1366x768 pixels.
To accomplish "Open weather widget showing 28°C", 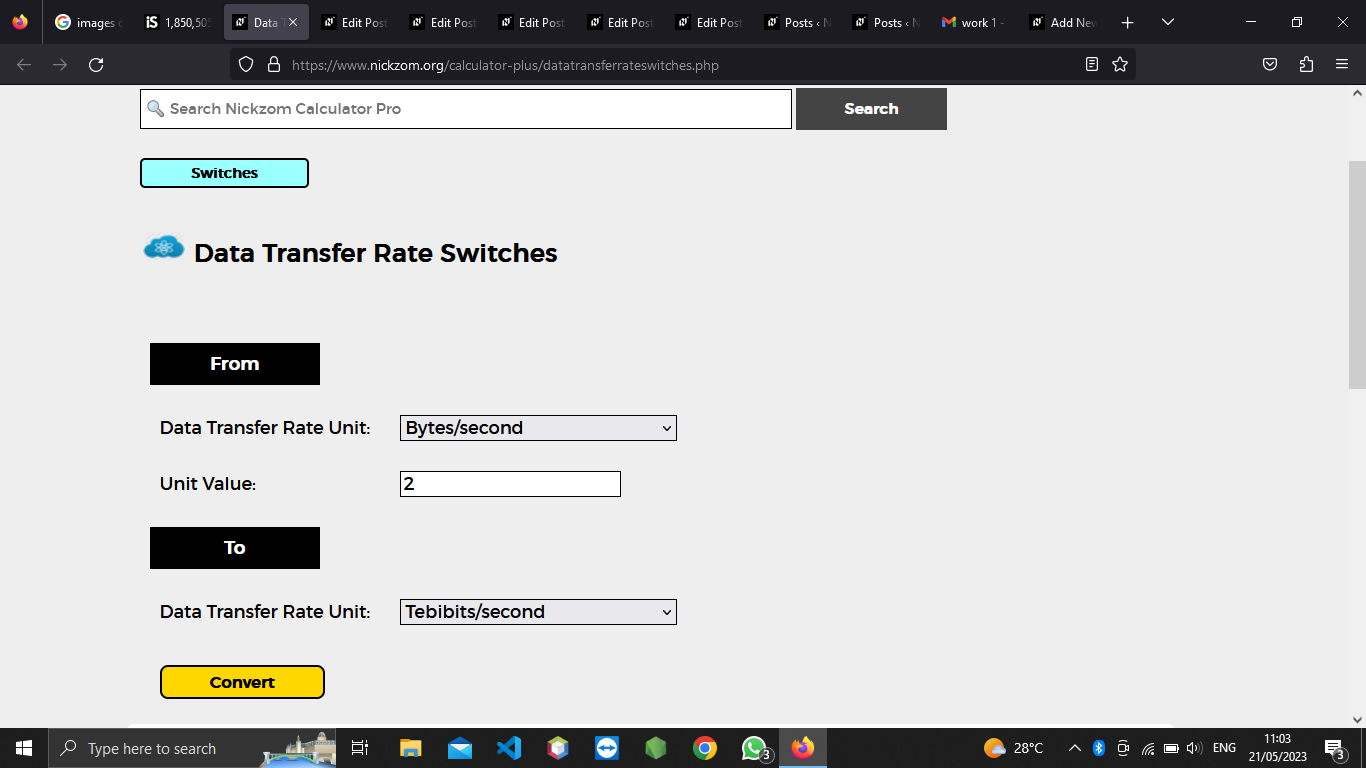I will 1014,748.
